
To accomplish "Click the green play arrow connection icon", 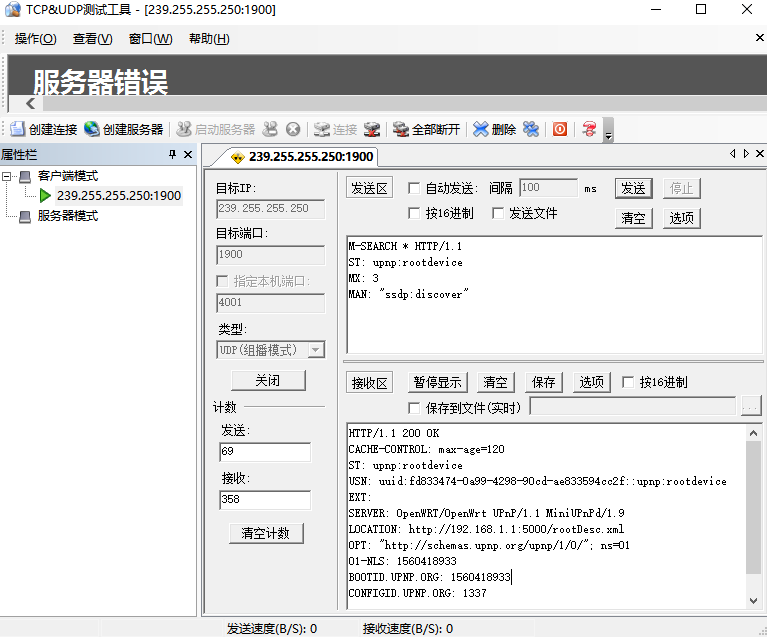I will pos(45,196).
